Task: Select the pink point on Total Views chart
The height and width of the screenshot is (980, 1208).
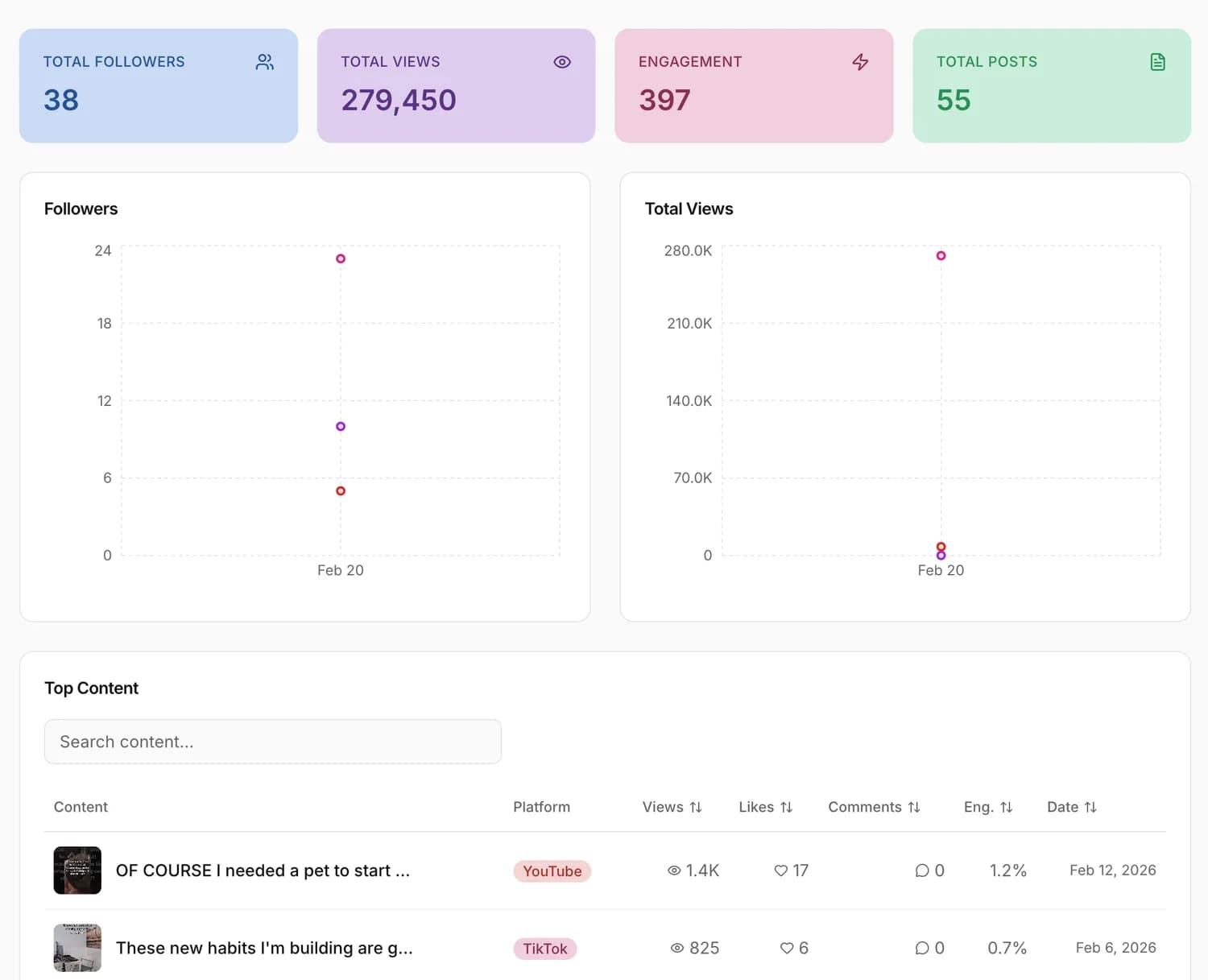Action: click(x=941, y=255)
